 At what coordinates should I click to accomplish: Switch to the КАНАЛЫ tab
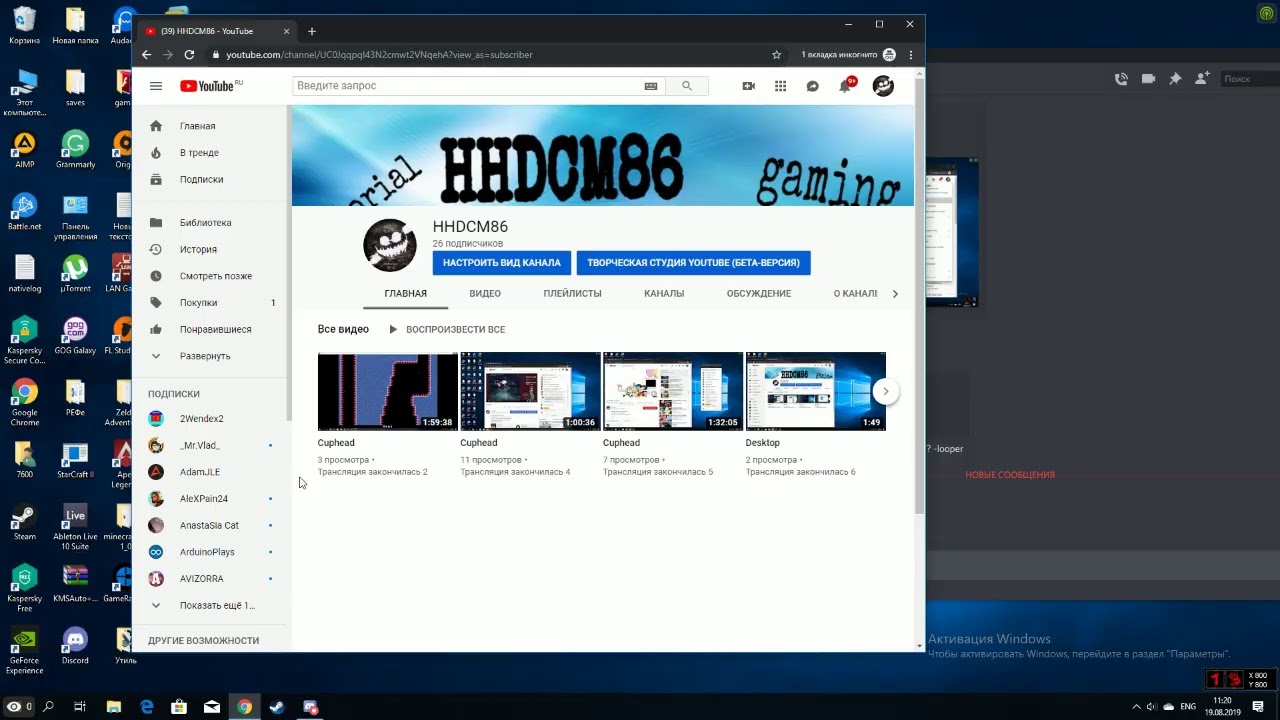tap(664, 294)
